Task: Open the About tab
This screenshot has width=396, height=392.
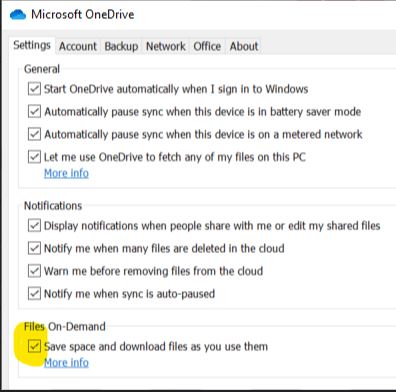Action: (x=244, y=46)
